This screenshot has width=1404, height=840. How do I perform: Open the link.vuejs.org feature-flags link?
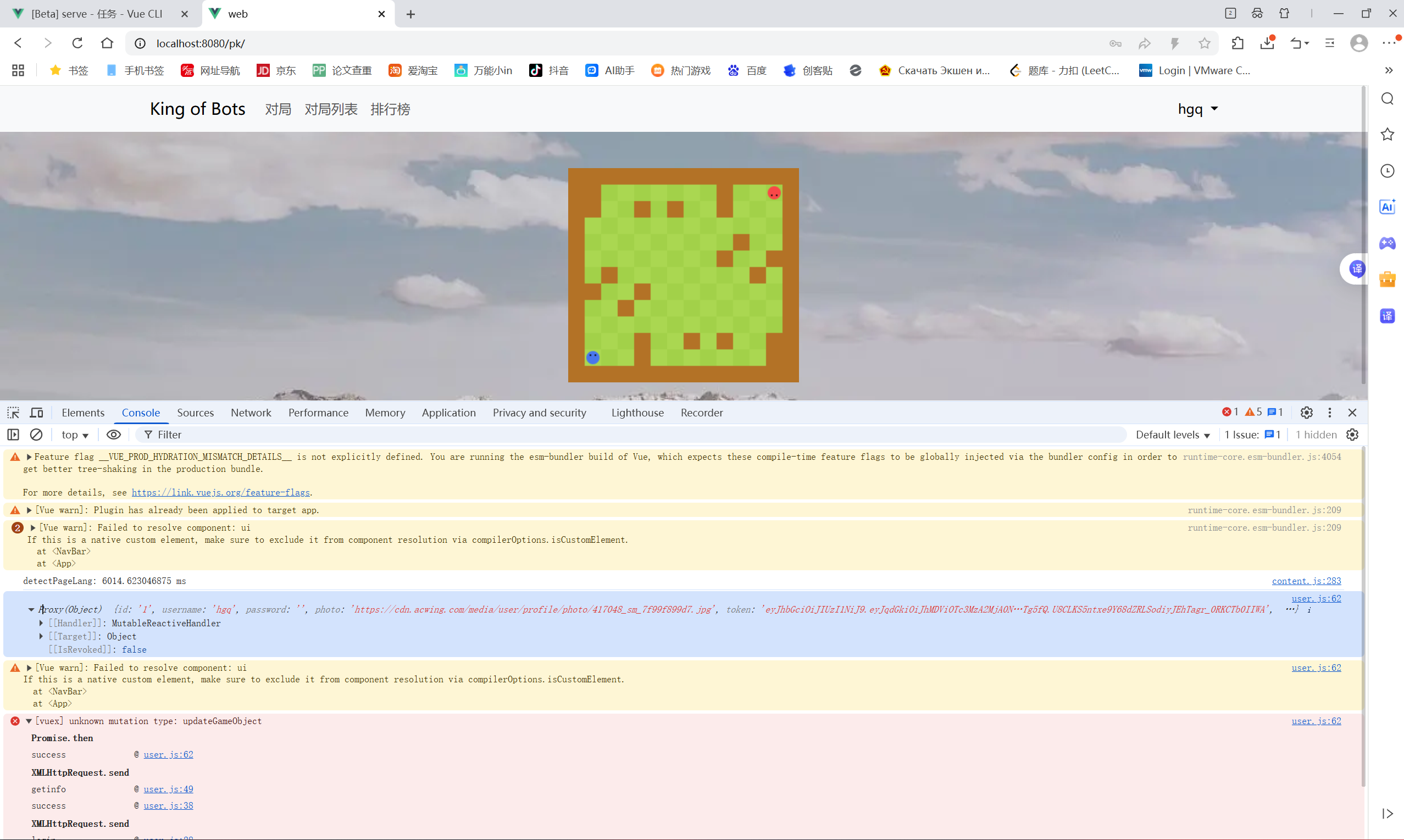(x=221, y=492)
